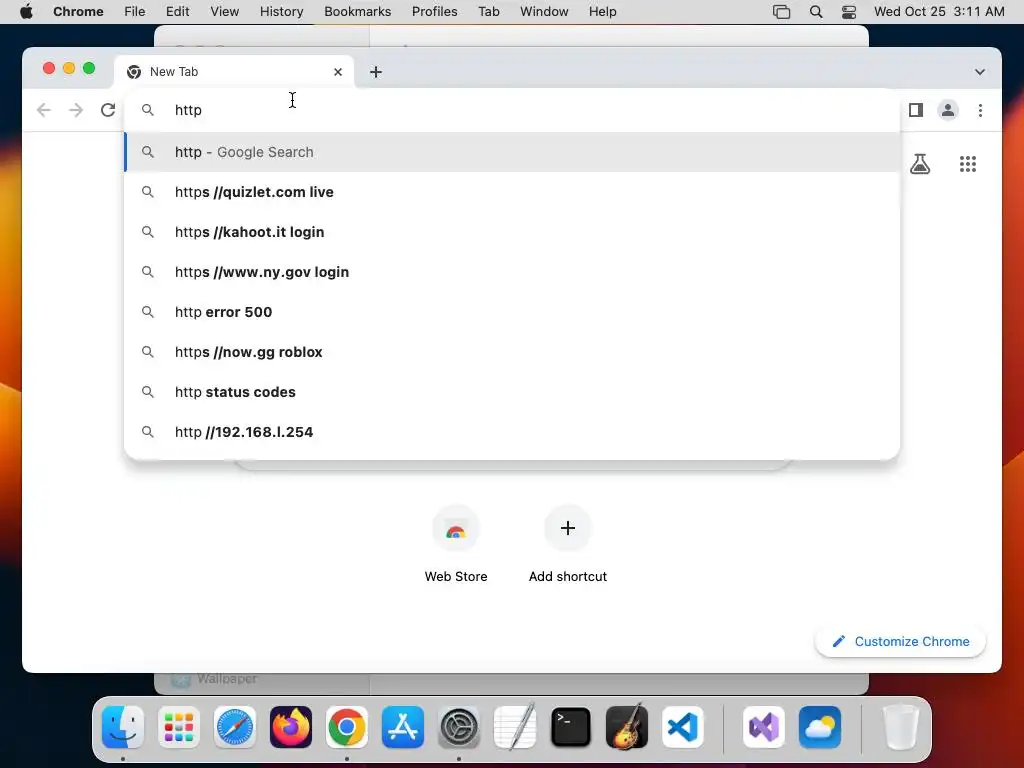The height and width of the screenshot is (768, 1024).
Task: Open Customize Chrome
Action: tap(900, 641)
